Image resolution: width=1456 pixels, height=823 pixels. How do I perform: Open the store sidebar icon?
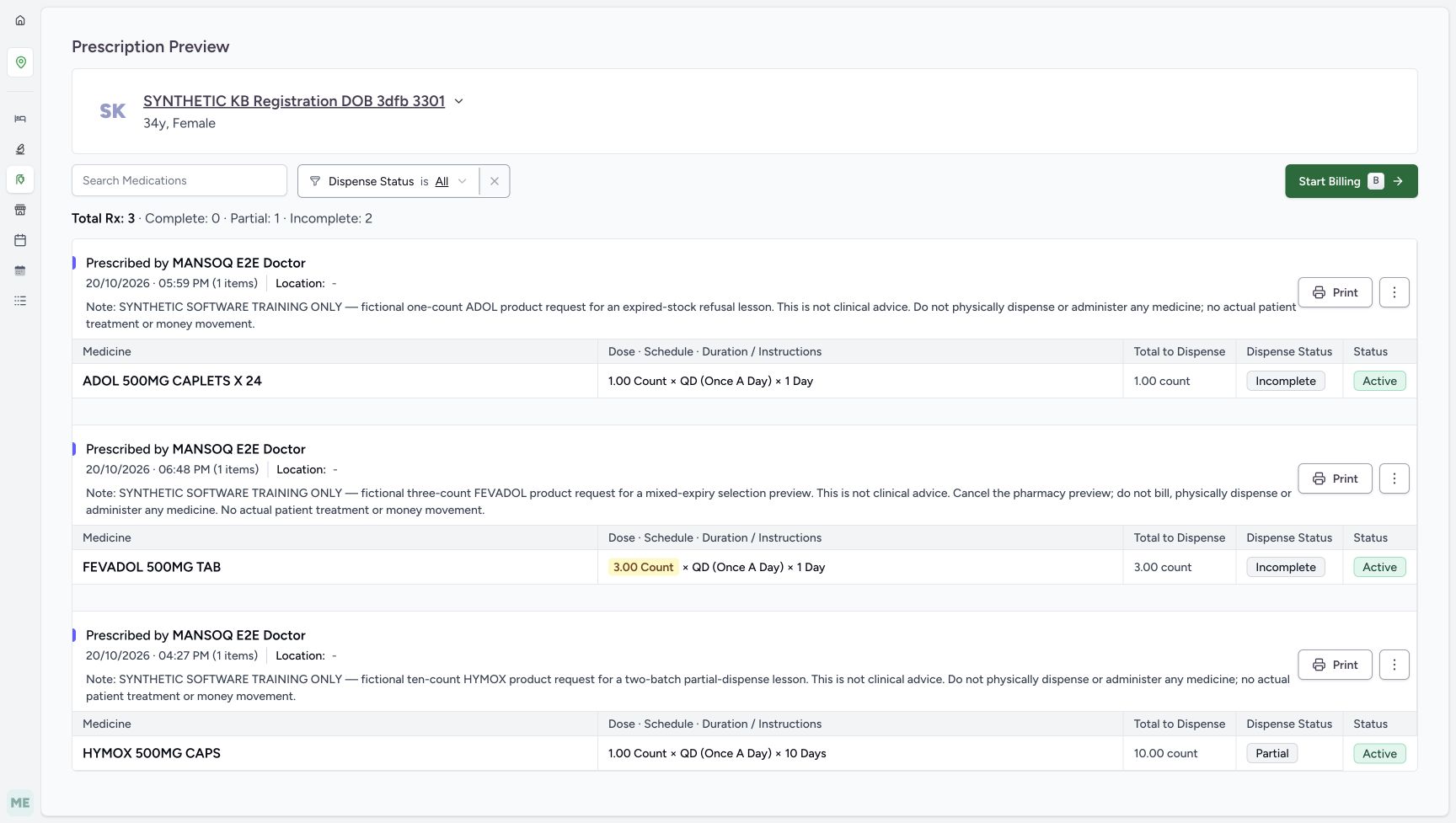pyautogui.click(x=20, y=210)
